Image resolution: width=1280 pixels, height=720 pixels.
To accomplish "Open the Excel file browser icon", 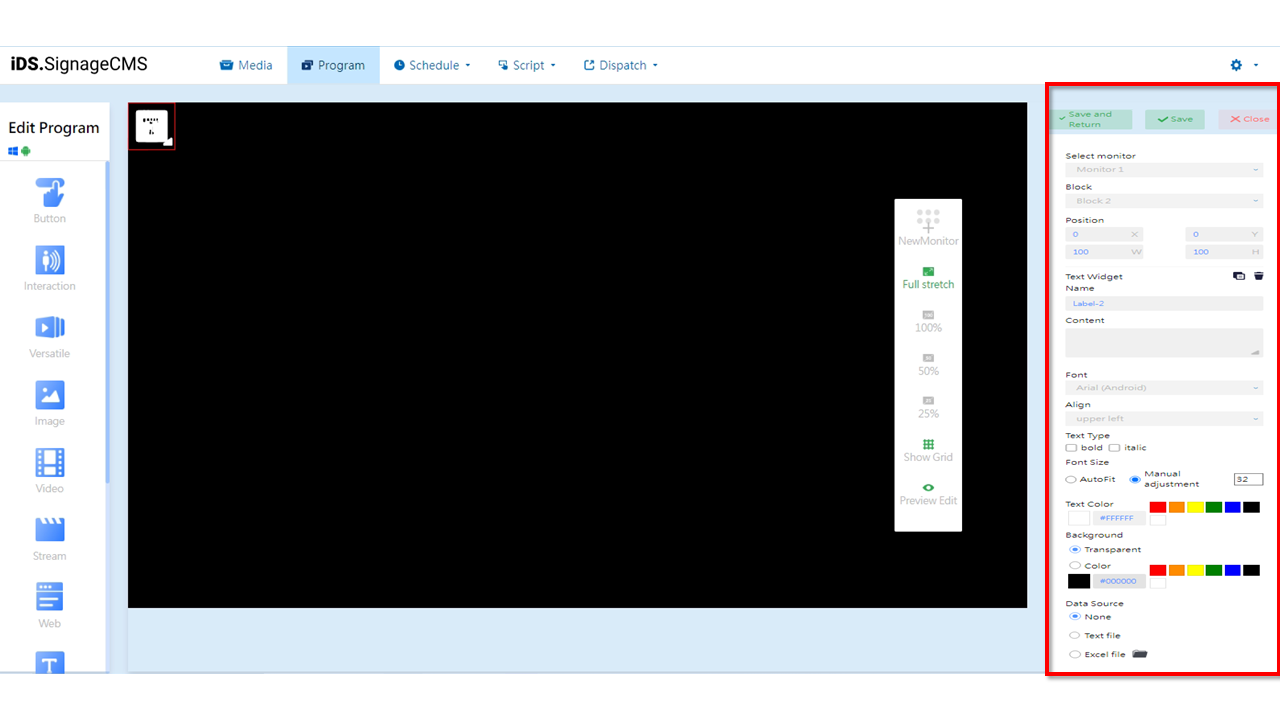I will point(1138,653).
